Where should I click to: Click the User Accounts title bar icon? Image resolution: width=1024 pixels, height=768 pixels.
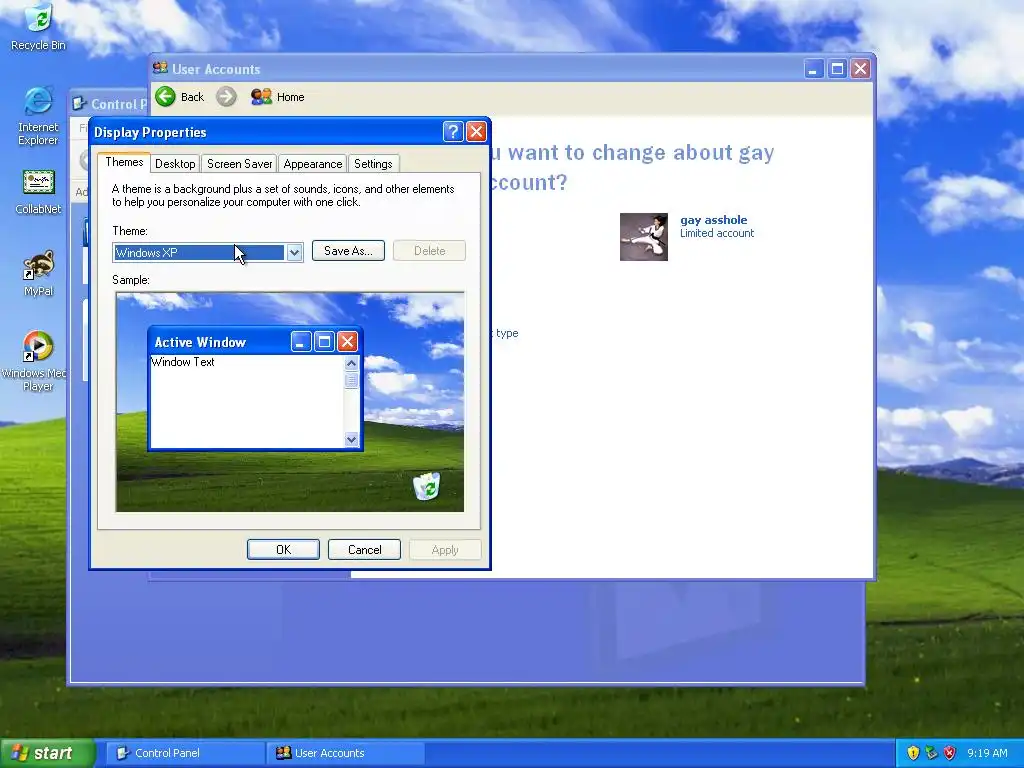160,68
